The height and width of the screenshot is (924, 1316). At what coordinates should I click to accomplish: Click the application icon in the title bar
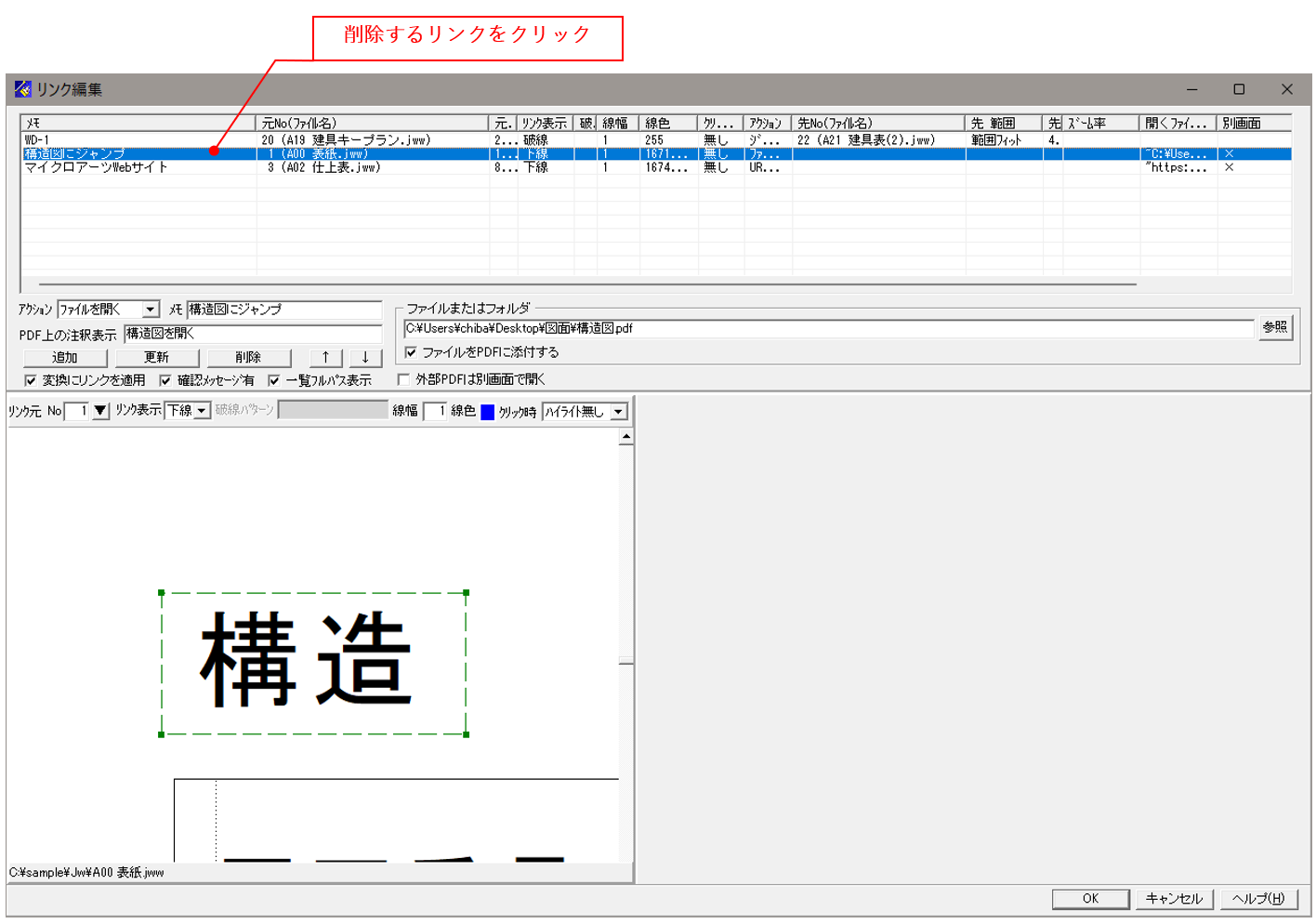click(x=23, y=89)
